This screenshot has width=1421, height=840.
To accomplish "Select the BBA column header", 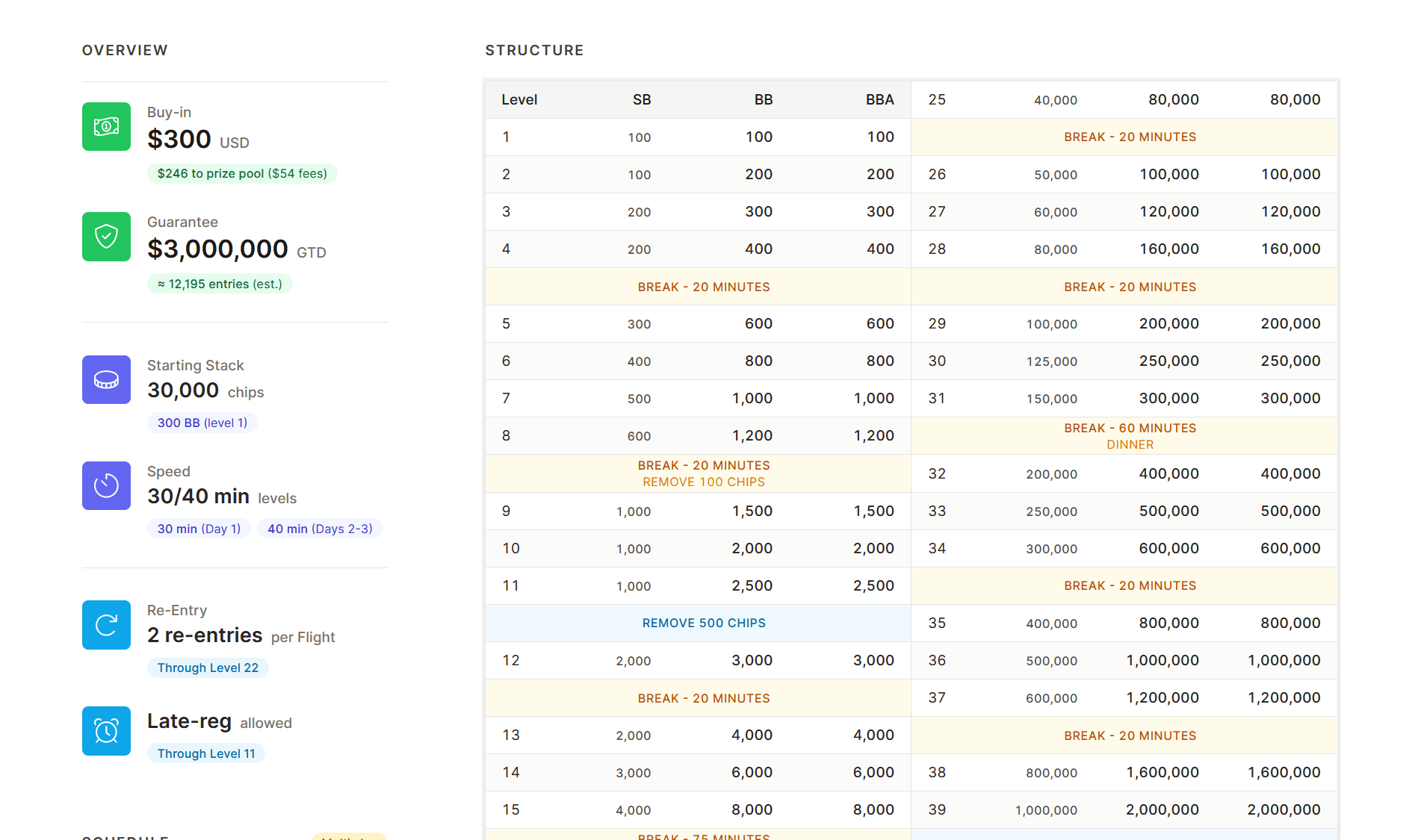I will tap(879, 99).
